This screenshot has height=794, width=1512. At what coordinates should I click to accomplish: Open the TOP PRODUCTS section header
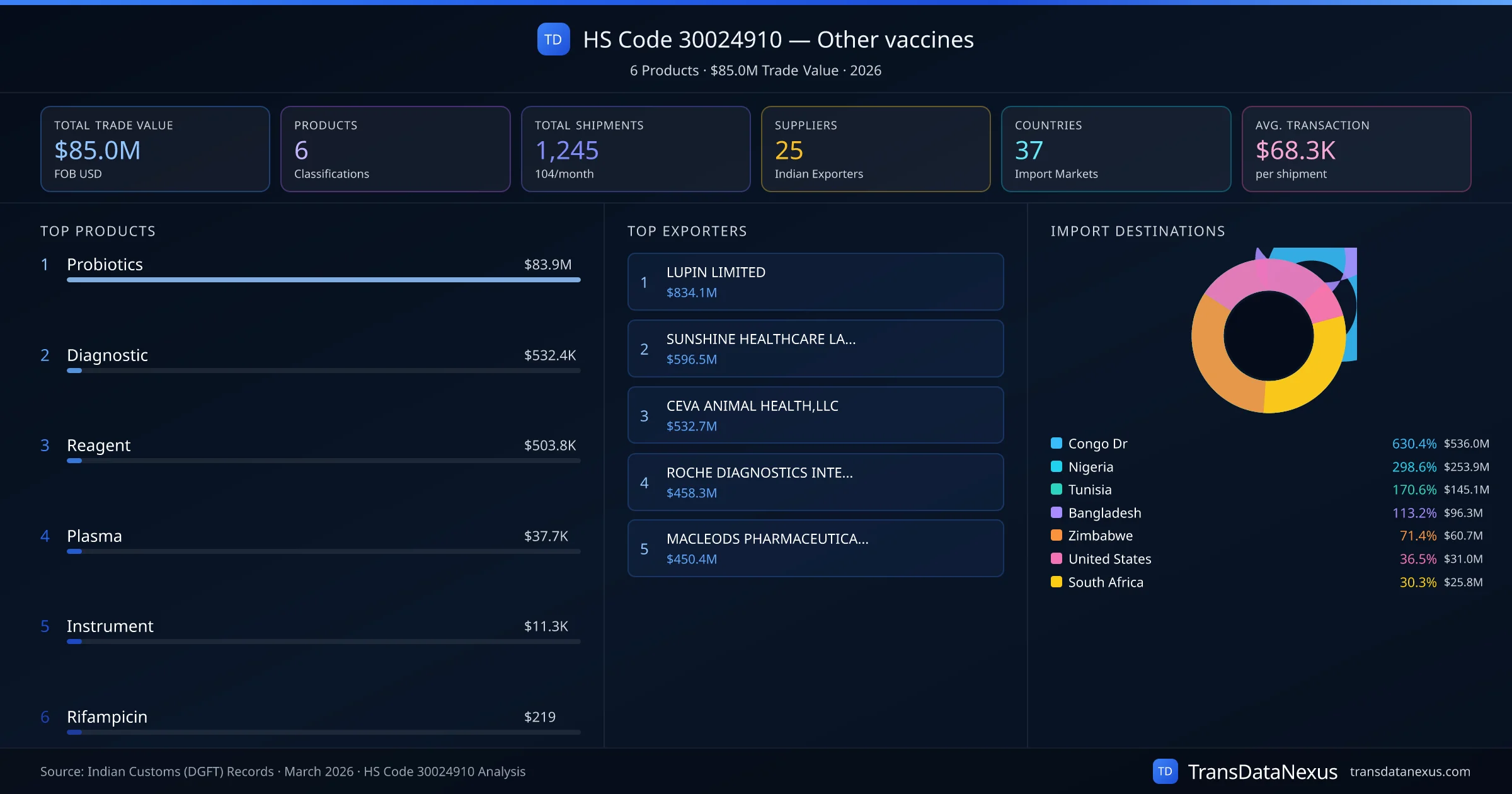[x=98, y=231]
